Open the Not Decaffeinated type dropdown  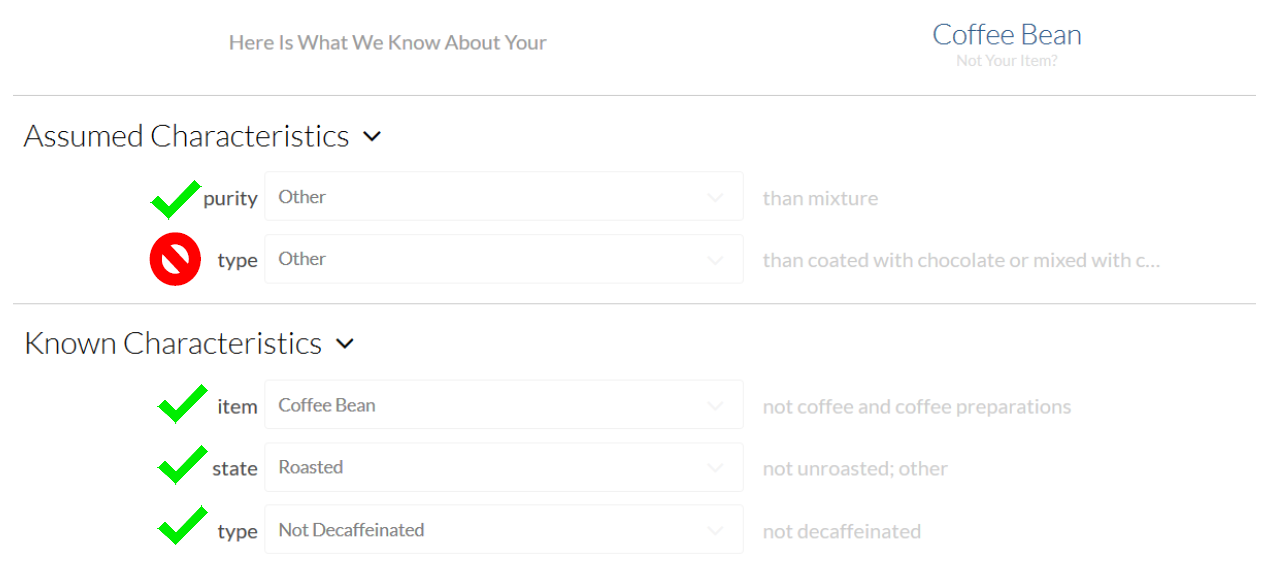pyautogui.click(x=504, y=530)
